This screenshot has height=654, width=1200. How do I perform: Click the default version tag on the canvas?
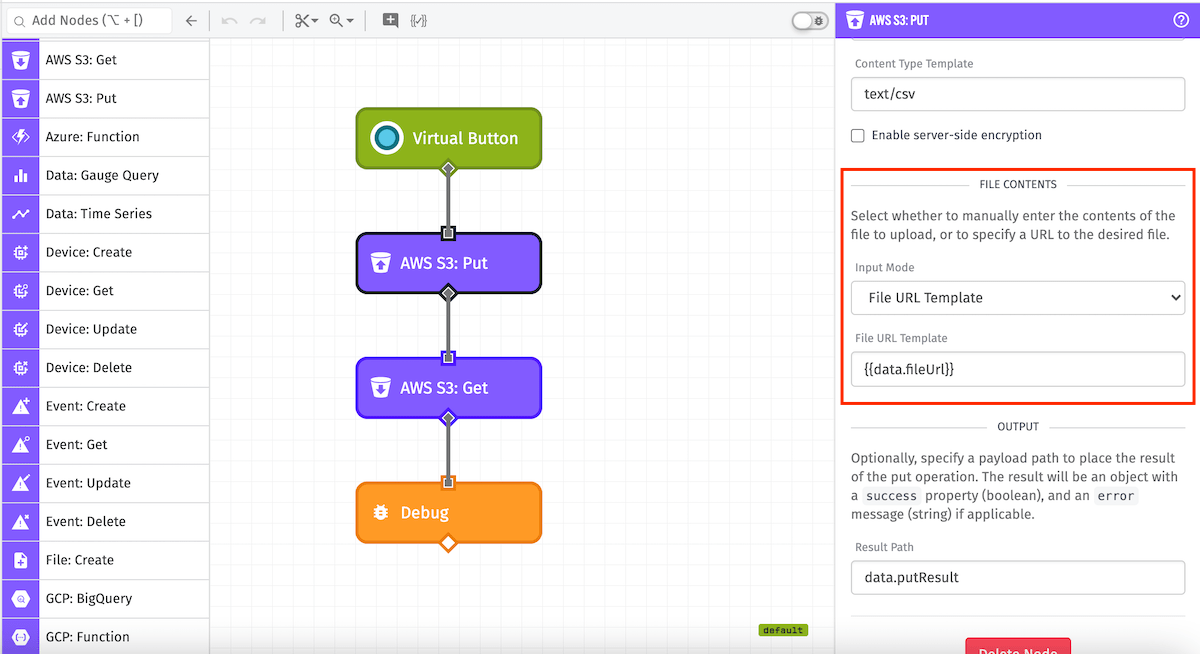click(x=783, y=630)
